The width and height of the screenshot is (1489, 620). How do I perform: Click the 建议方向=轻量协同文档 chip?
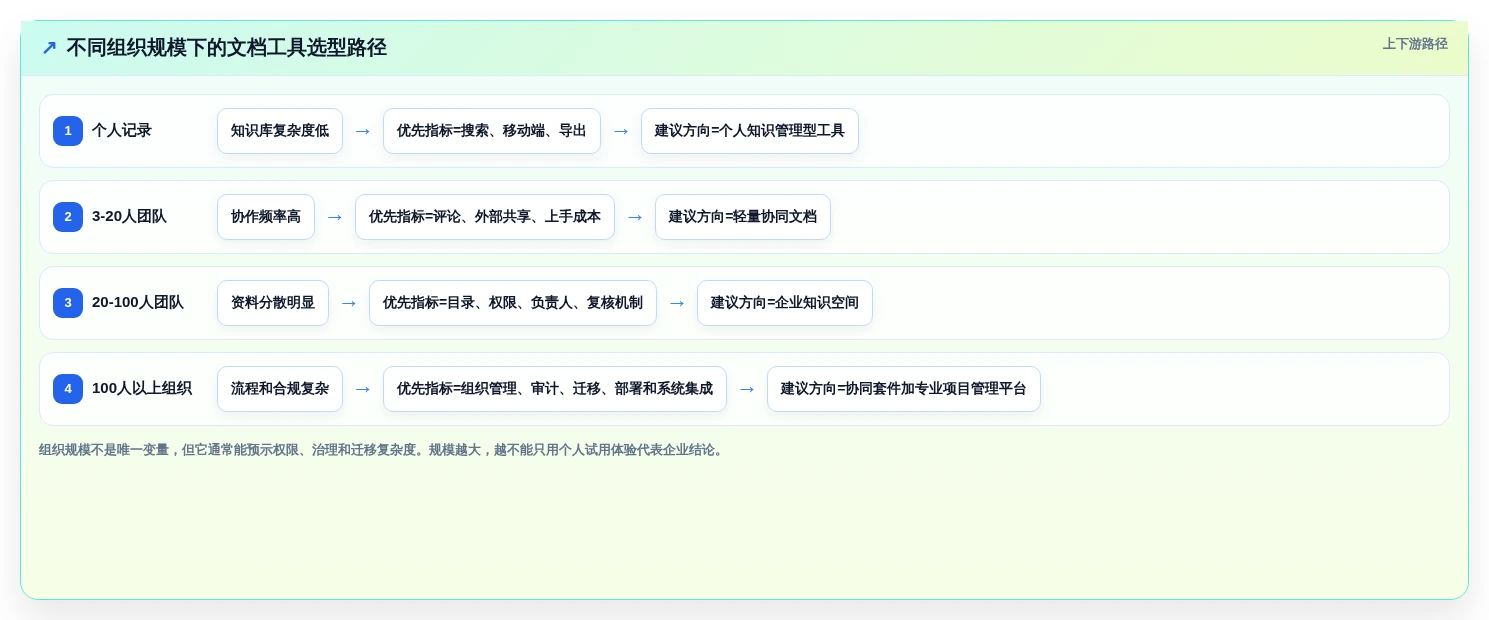click(743, 217)
